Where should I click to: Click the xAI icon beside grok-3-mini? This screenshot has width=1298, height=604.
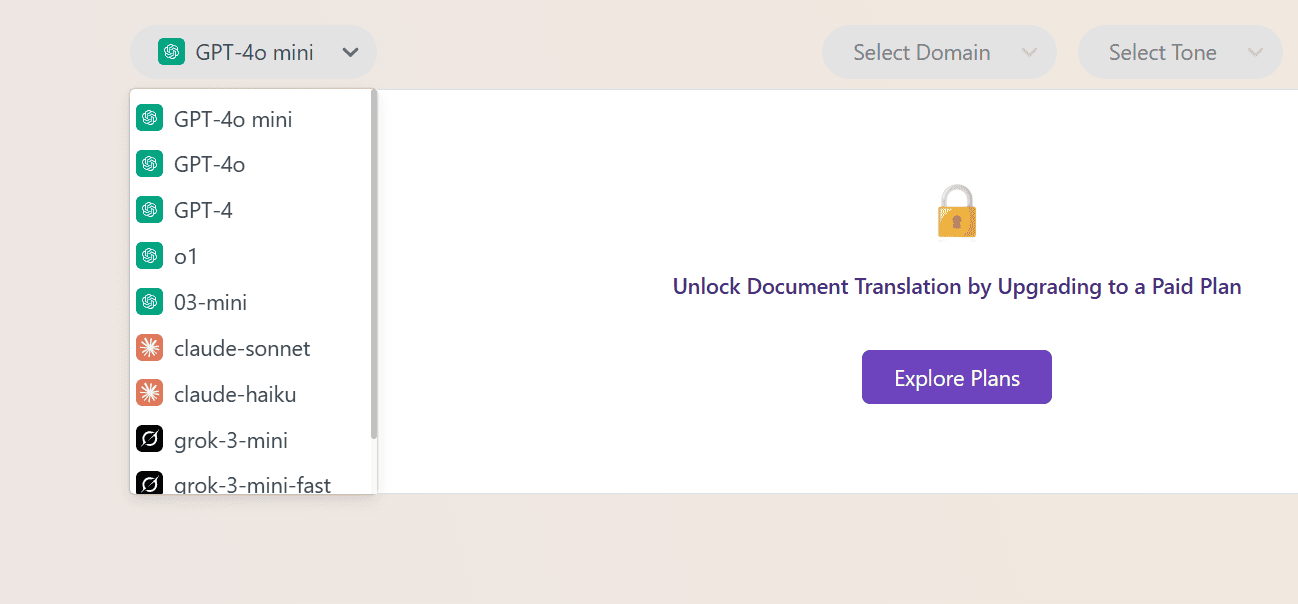click(x=149, y=440)
